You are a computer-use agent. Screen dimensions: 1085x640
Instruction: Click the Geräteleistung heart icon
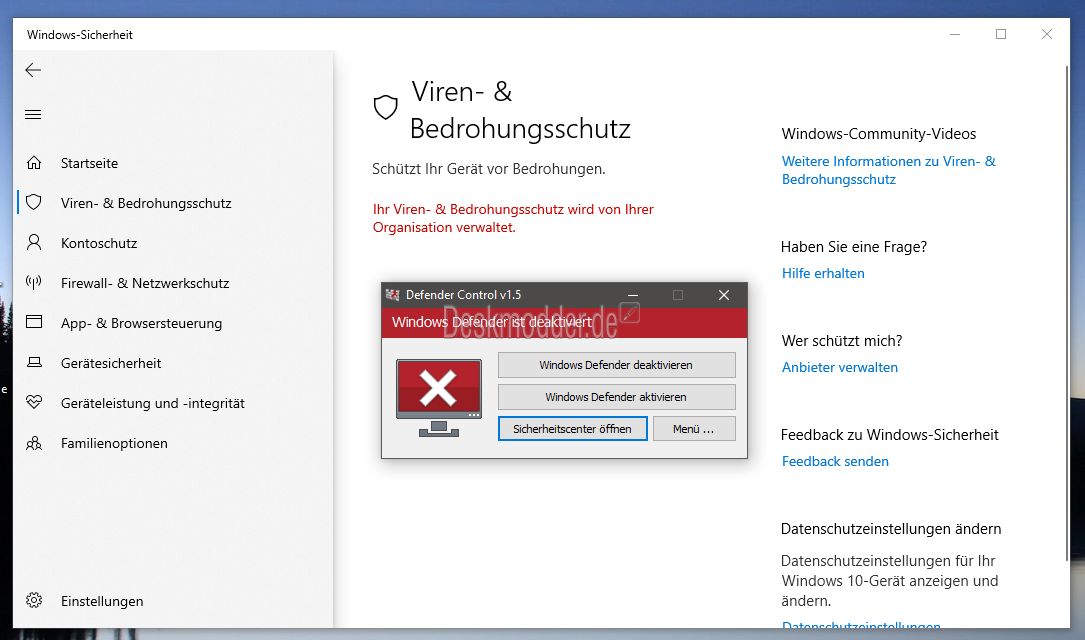[34, 402]
